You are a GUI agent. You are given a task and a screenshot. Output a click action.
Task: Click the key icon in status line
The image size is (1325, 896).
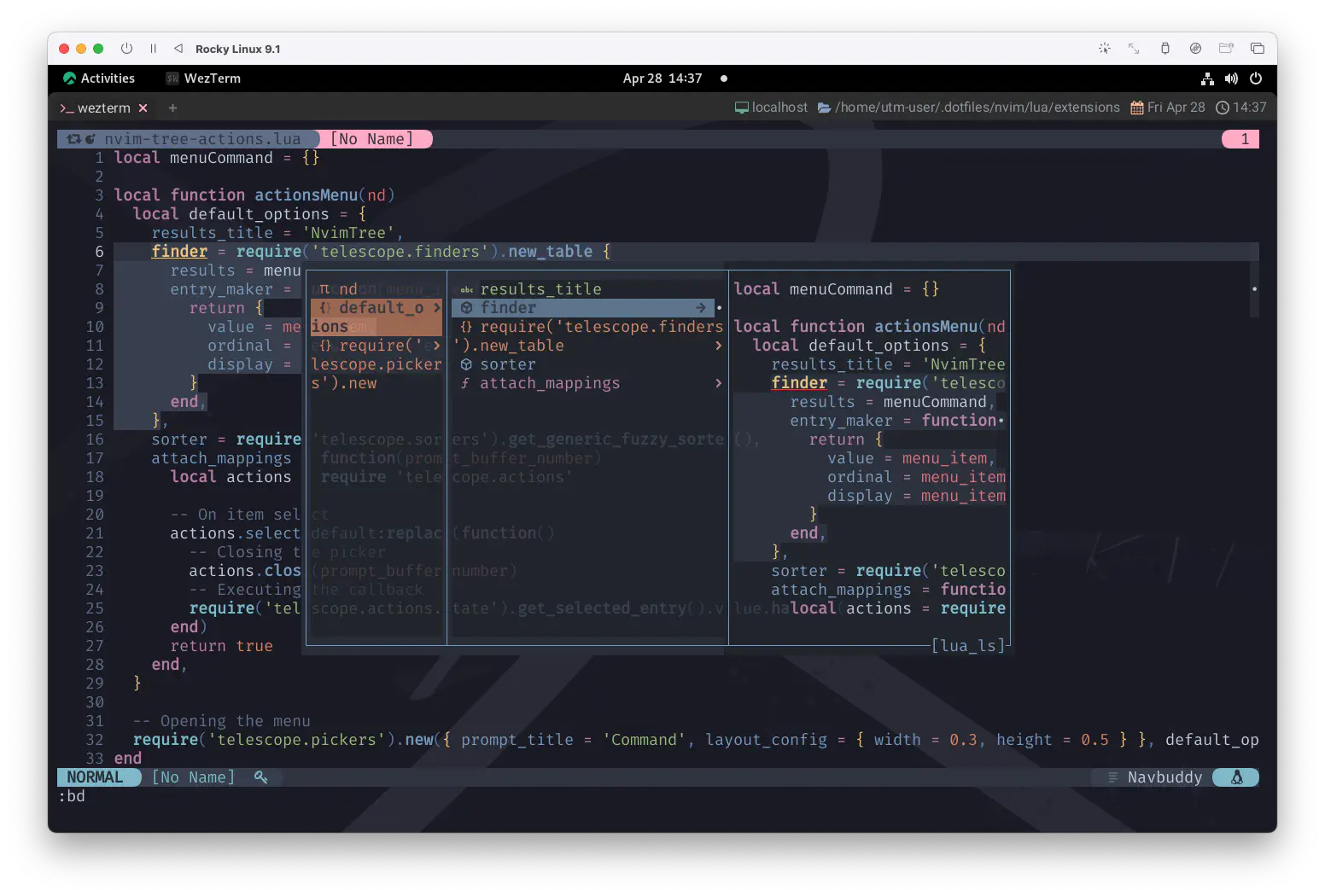261,777
